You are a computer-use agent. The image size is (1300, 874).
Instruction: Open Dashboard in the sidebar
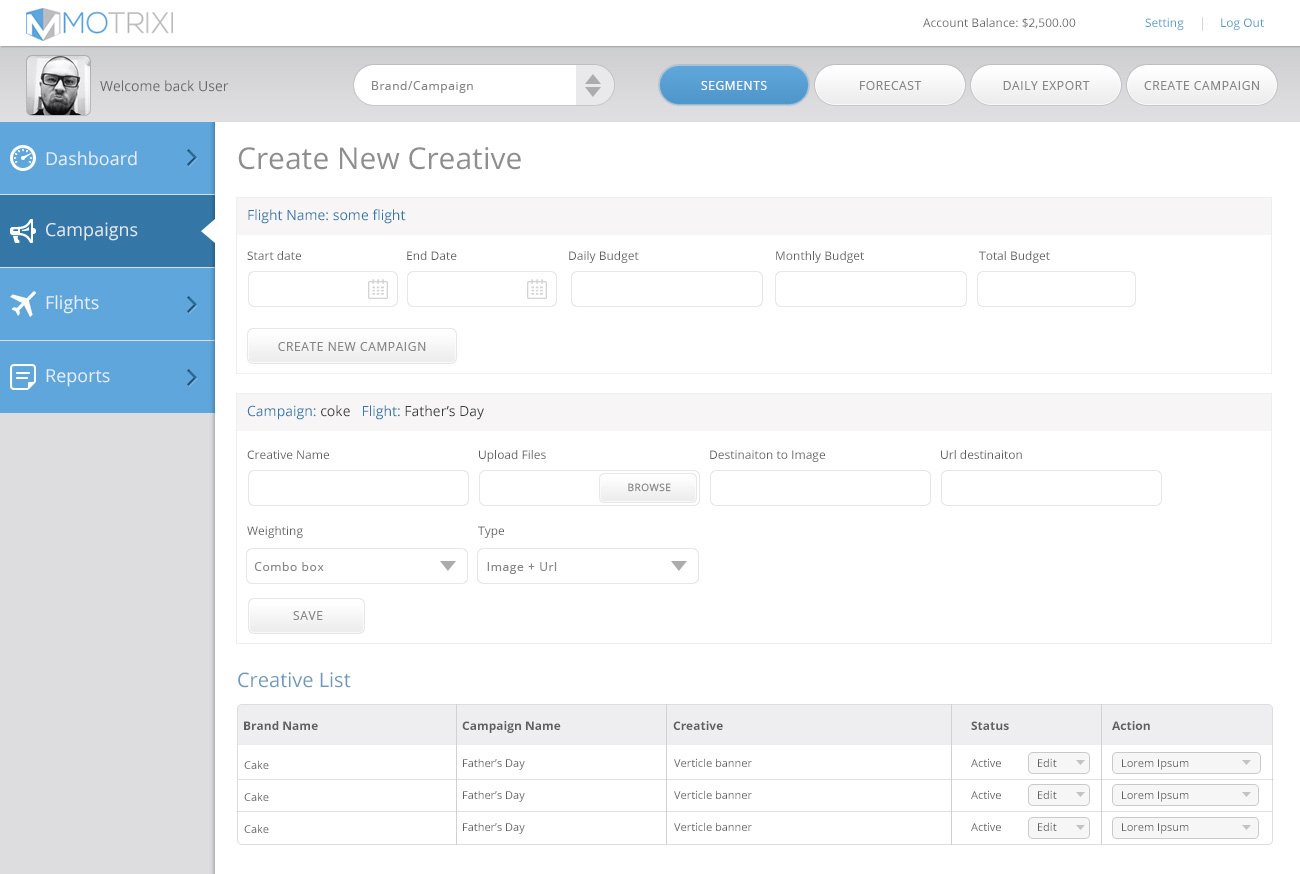click(107, 158)
